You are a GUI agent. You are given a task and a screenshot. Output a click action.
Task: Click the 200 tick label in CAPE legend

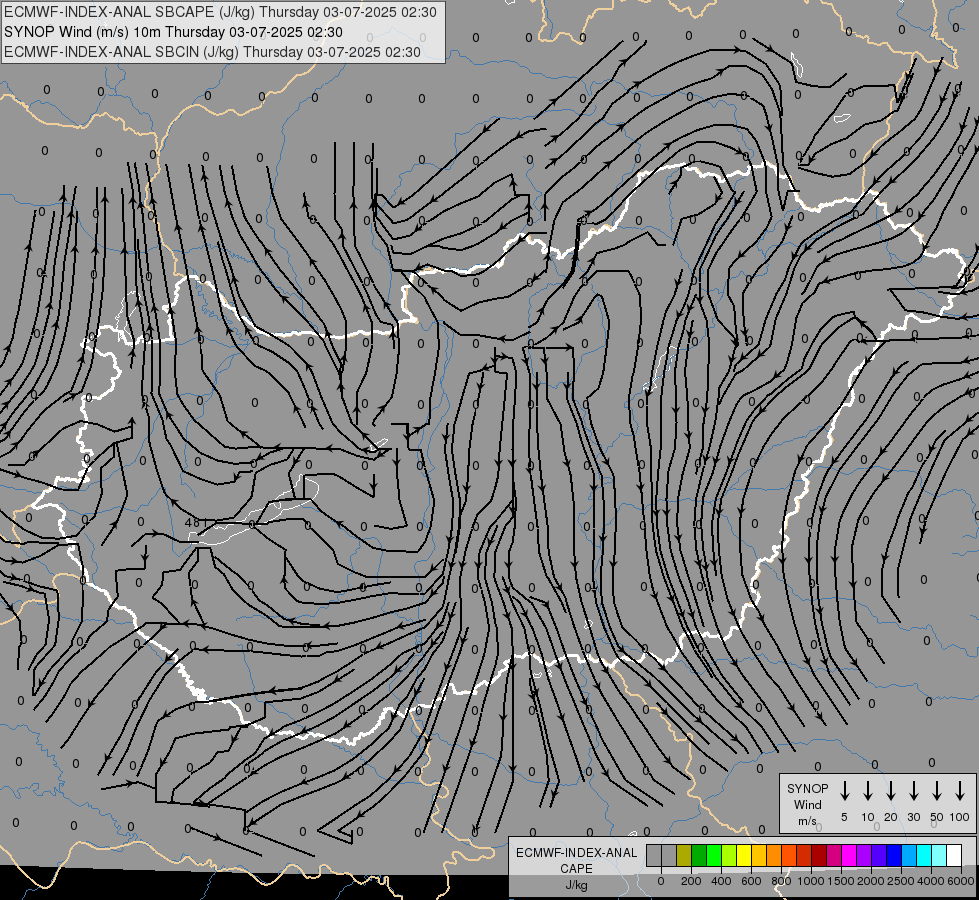(691, 881)
